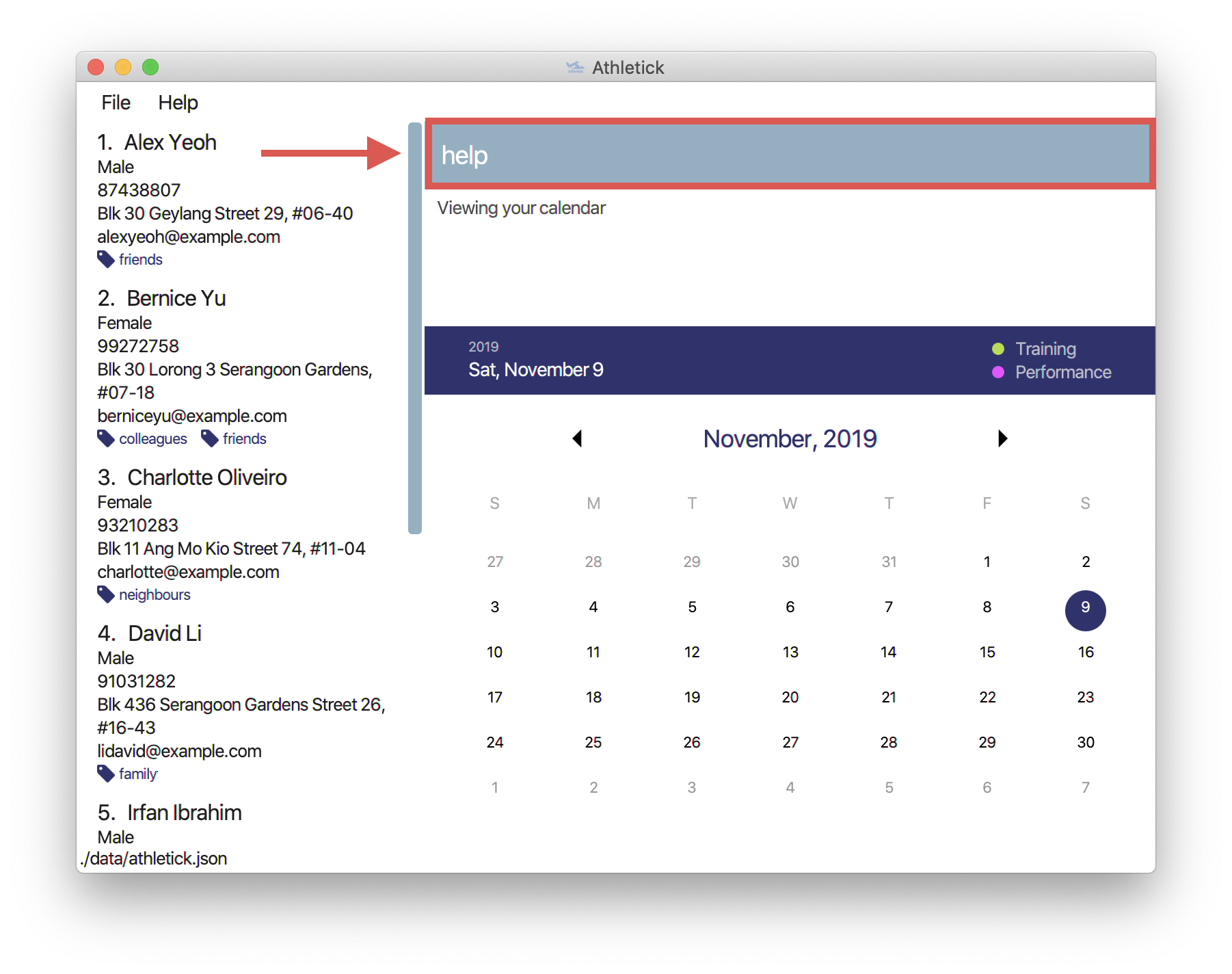Select the highlighted date 9 in calendar
Image resolution: width=1232 pixels, height=974 pixels.
tap(1085, 609)
